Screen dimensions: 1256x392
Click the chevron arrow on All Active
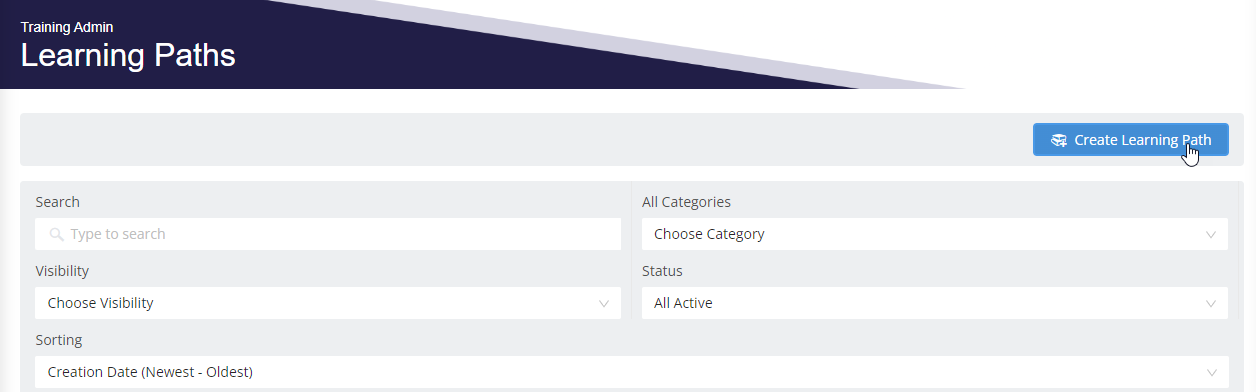click(x=1210, y=303)
